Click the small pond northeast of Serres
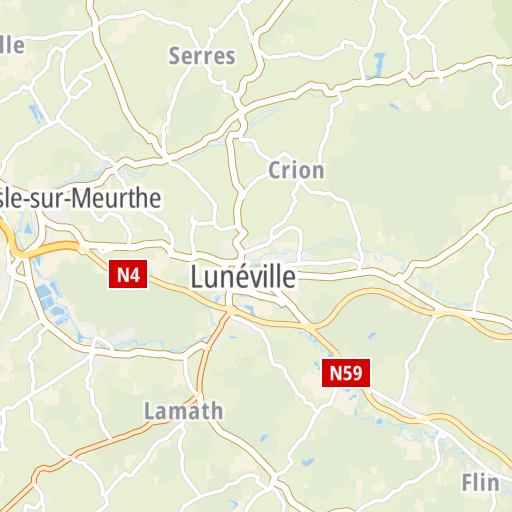 tap(377, 64)
